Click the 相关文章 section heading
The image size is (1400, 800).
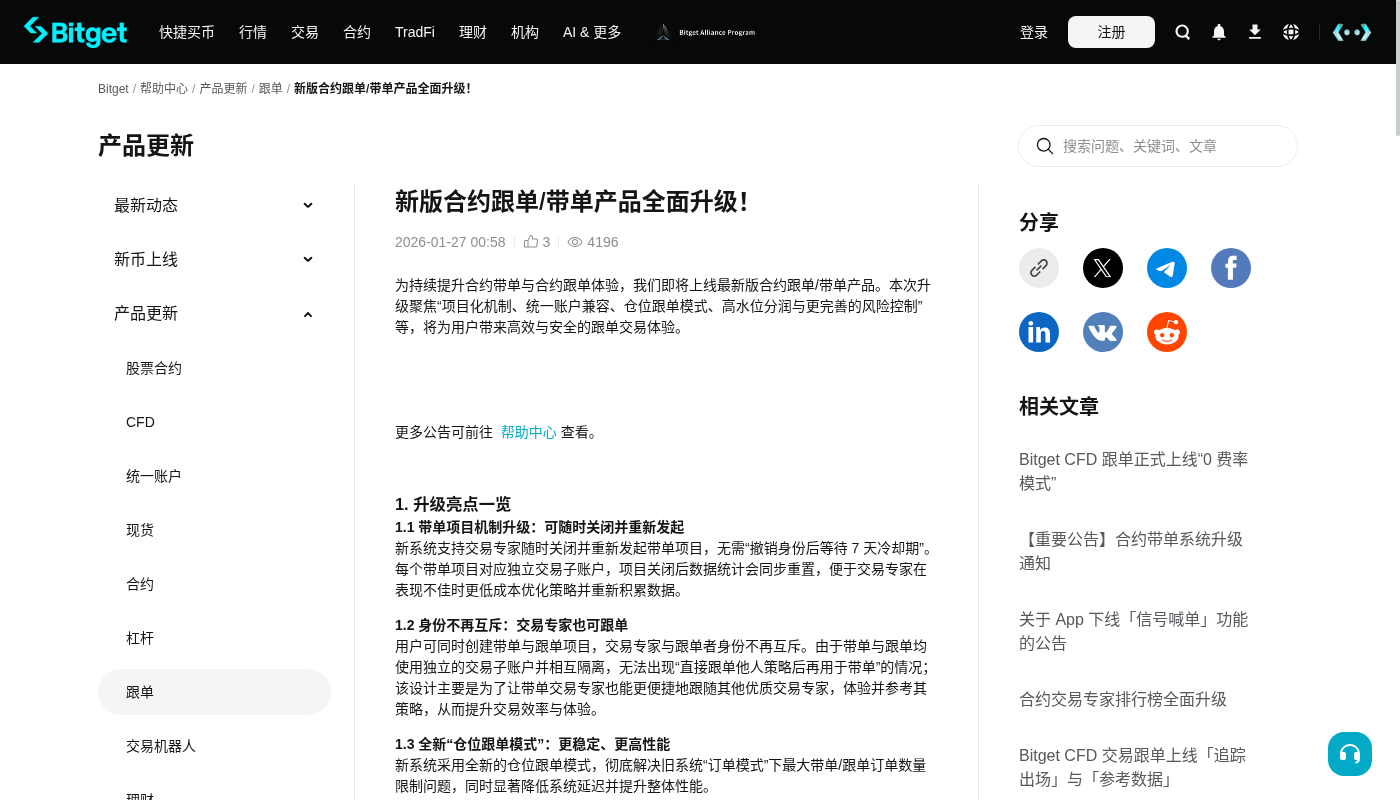[1059, 406]
